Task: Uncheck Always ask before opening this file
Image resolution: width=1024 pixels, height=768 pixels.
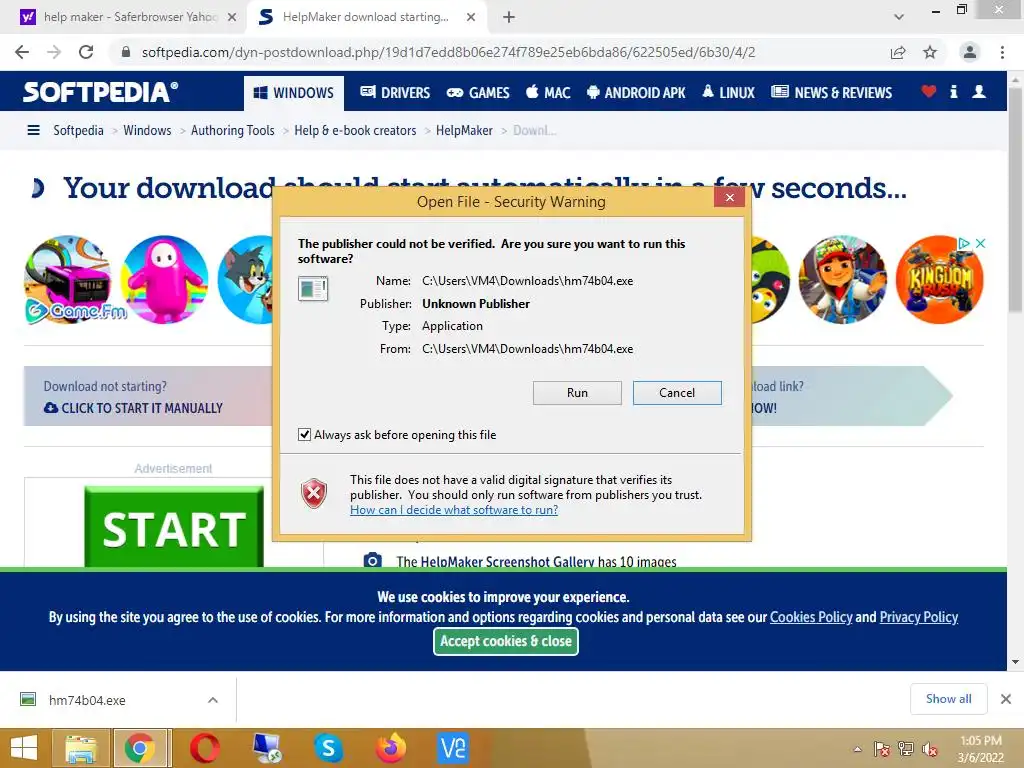Action: coord(304,434)
